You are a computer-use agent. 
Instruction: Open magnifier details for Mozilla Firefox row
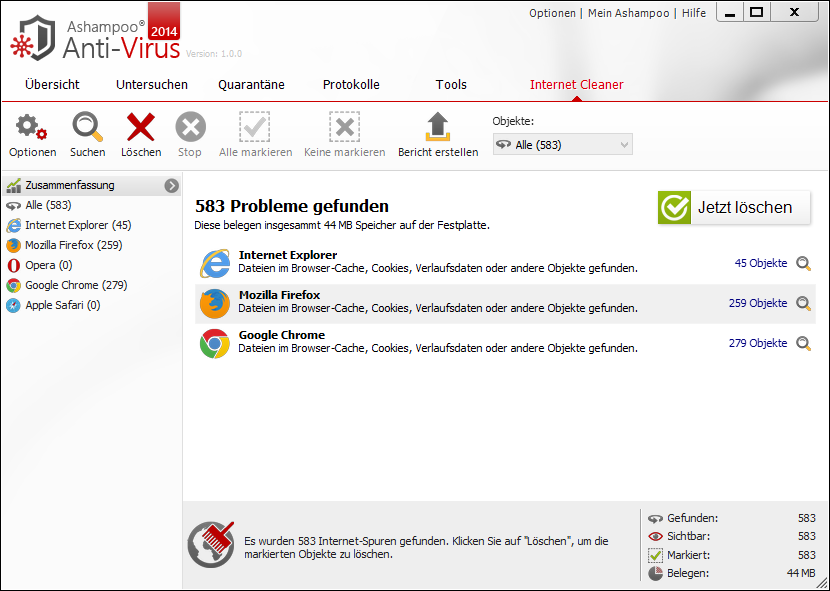point(803,303)
